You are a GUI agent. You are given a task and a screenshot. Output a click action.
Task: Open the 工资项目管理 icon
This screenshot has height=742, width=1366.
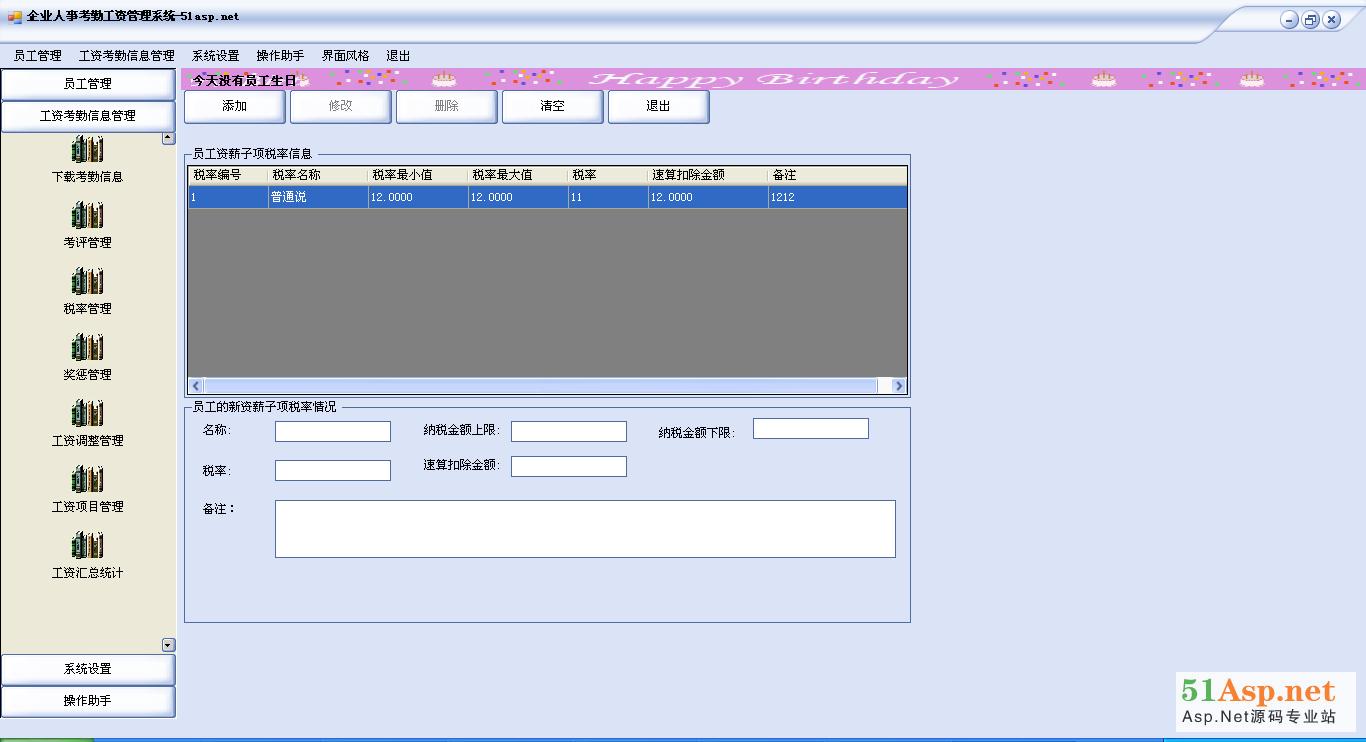tap(87, 481)
